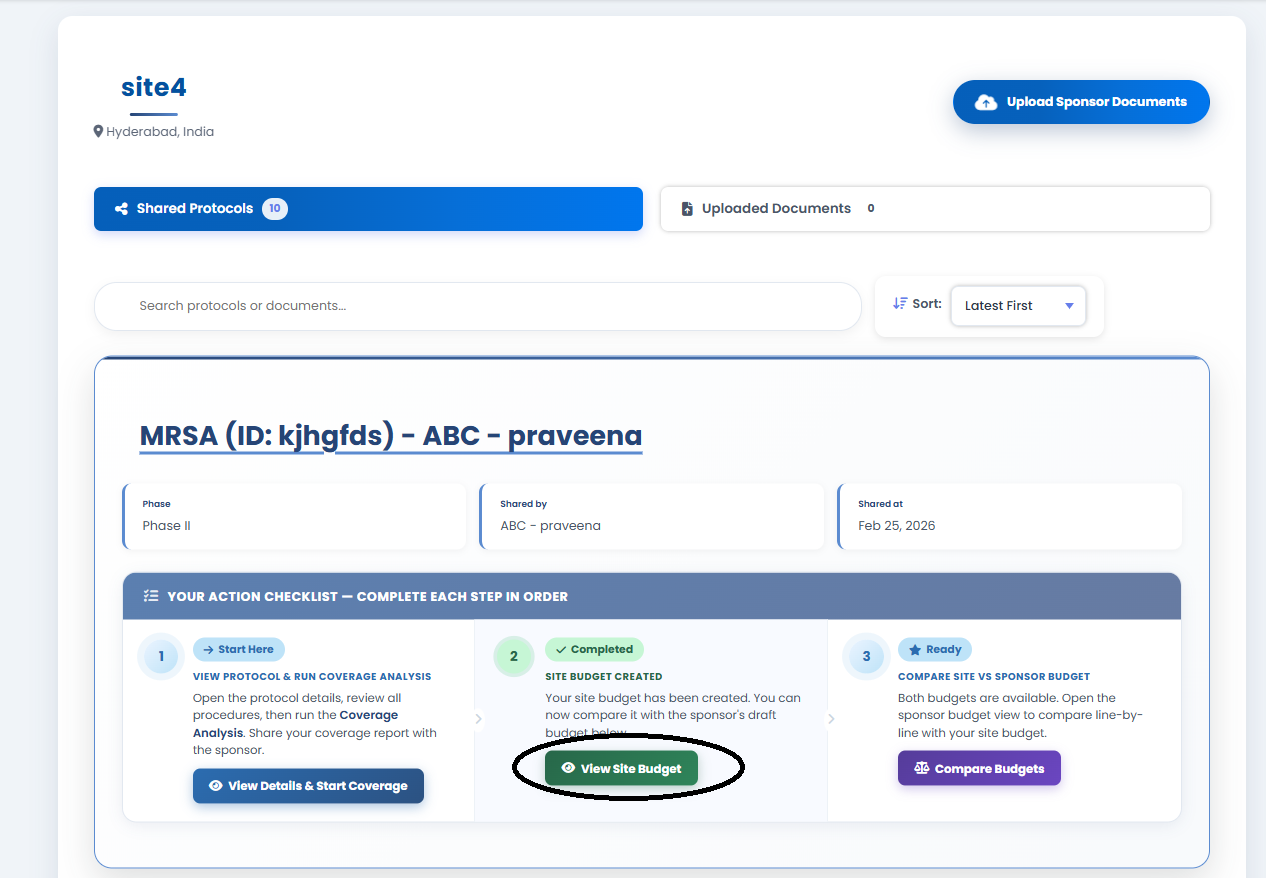Open the MRSA protocol title link
This screenshot has height=878, width=1266.
pos(390,436)
